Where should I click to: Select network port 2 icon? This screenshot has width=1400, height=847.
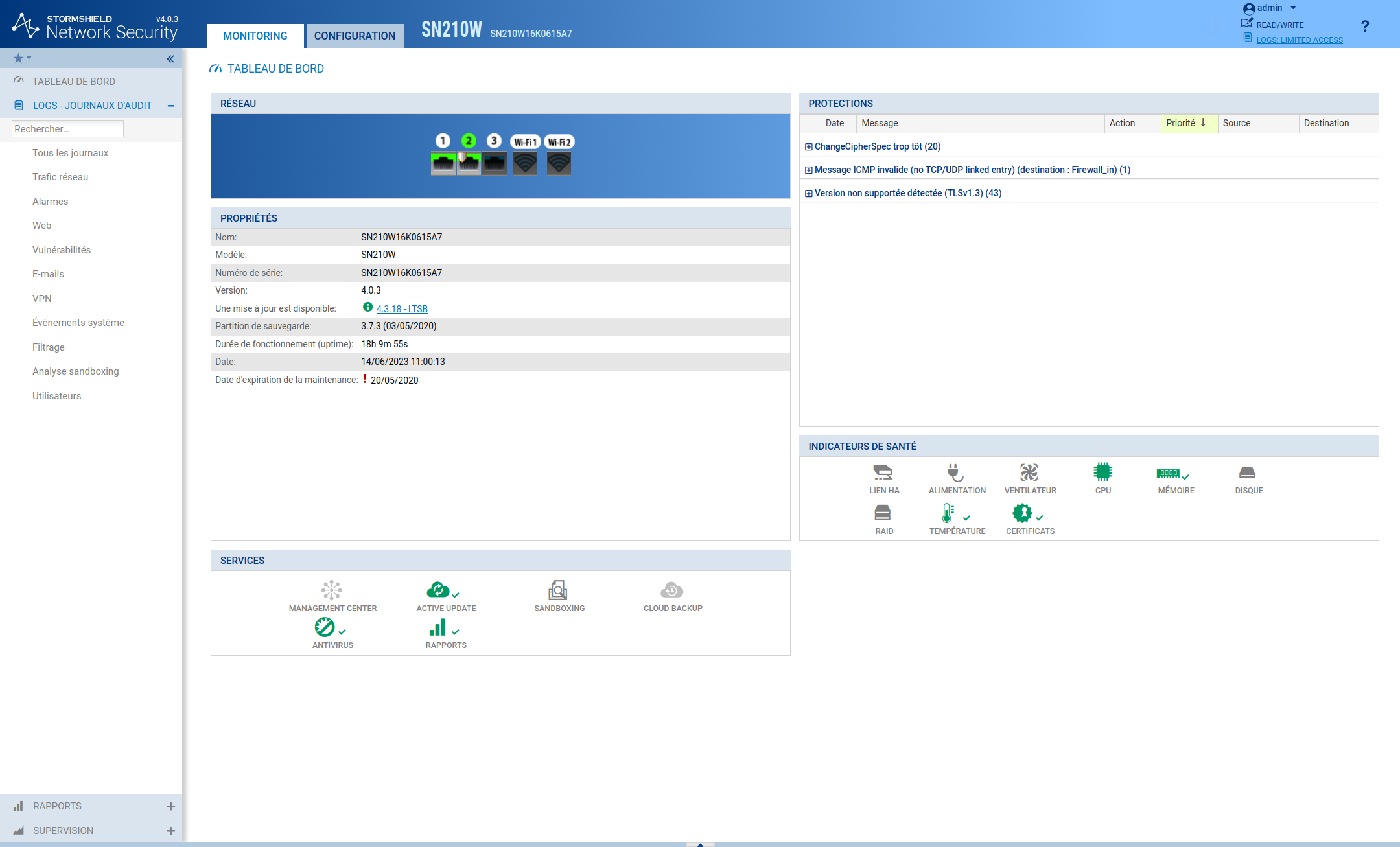(469, 163)
